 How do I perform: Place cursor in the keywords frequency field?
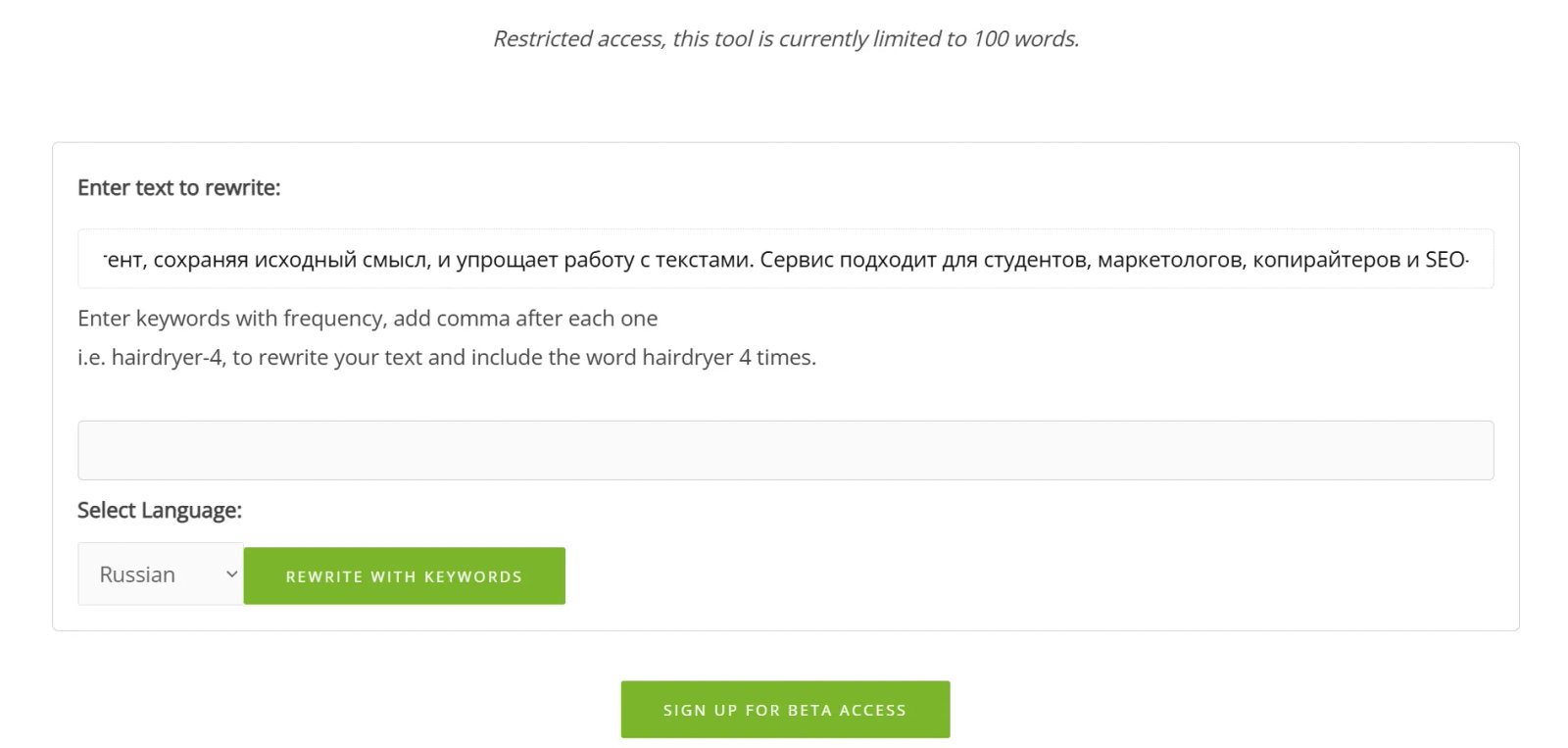784,449
